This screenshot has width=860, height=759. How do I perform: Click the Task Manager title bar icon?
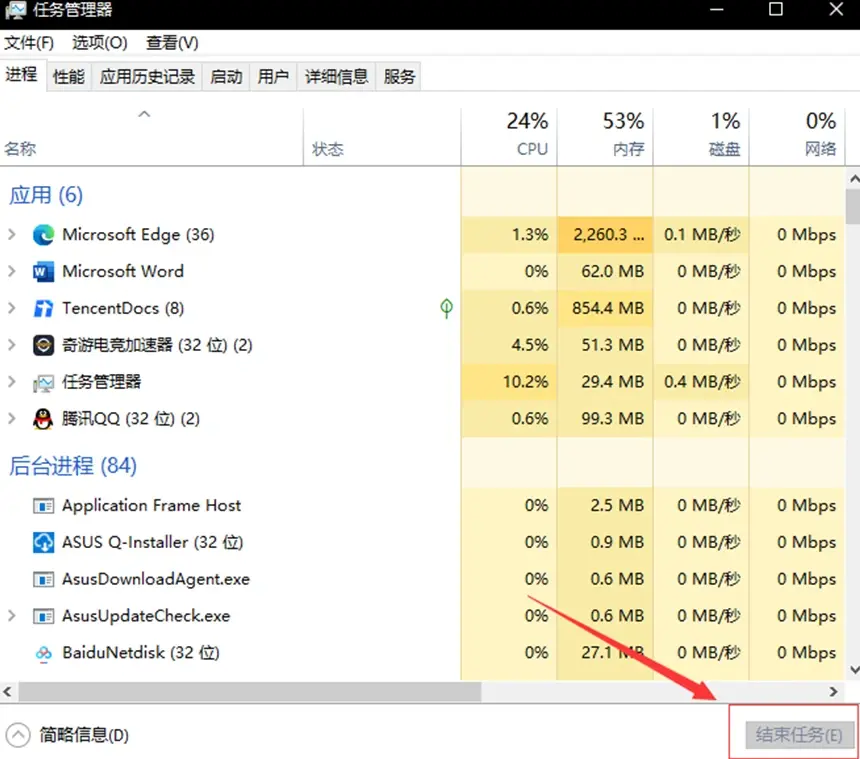(15, 10)
